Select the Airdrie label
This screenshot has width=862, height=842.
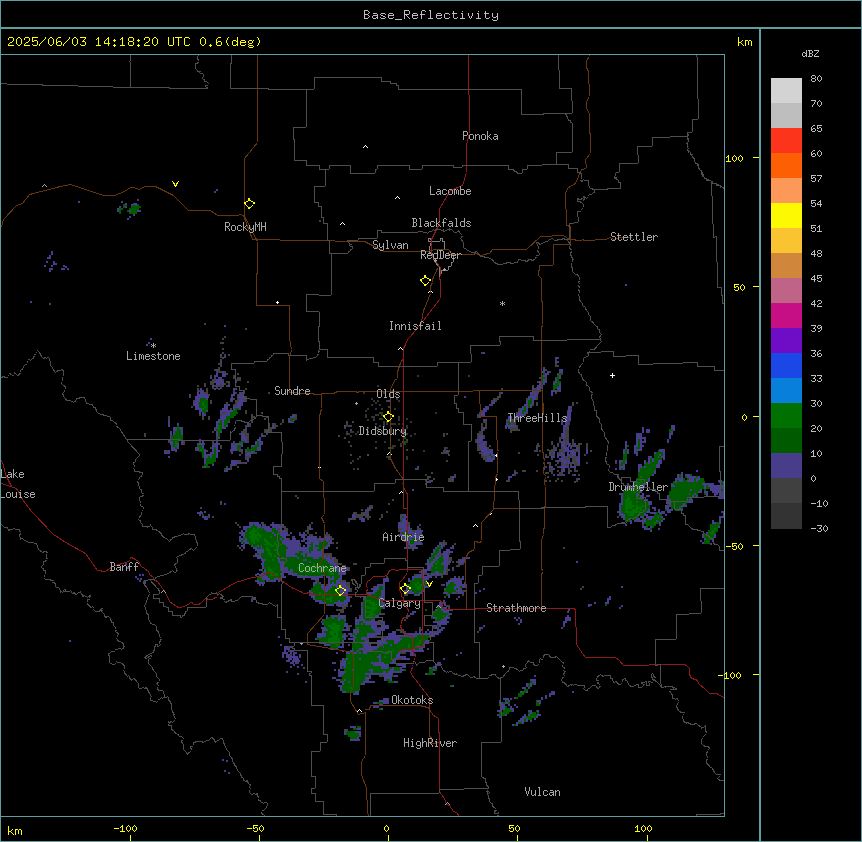tap(404, 537)
